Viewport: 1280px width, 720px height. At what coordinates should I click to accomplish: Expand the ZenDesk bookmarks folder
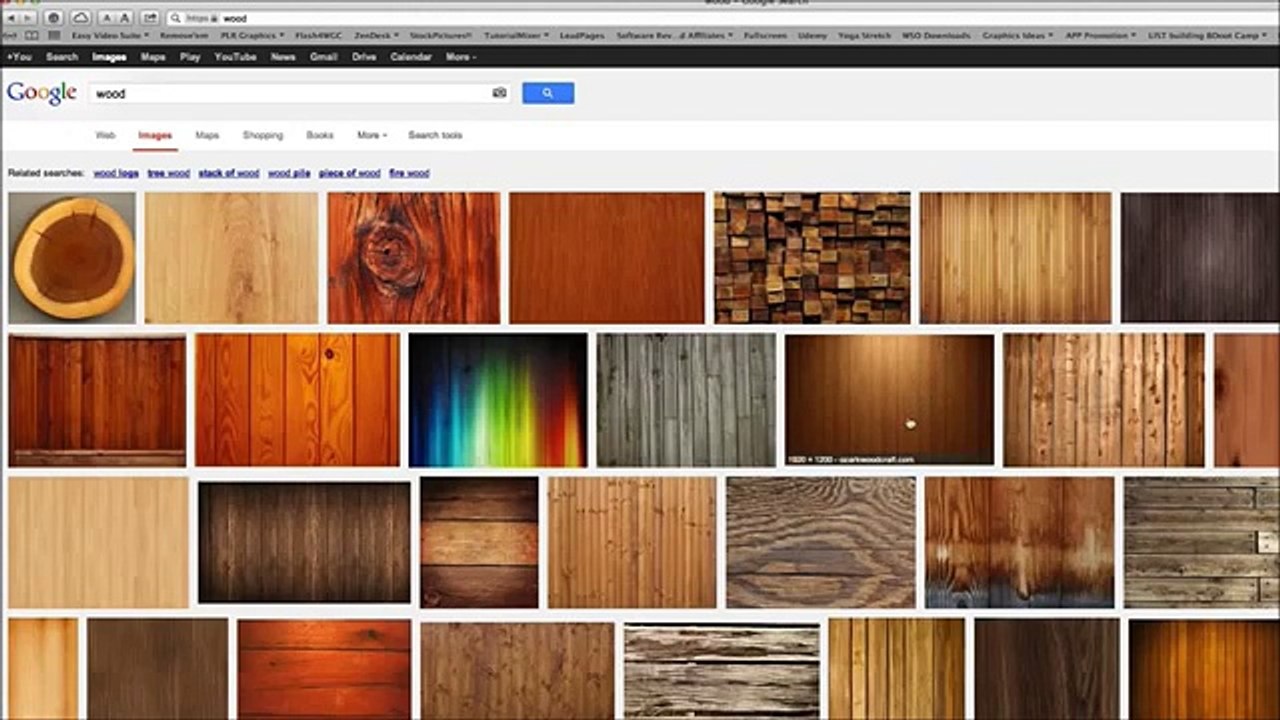pyautogui.click(x=375, y=35)
